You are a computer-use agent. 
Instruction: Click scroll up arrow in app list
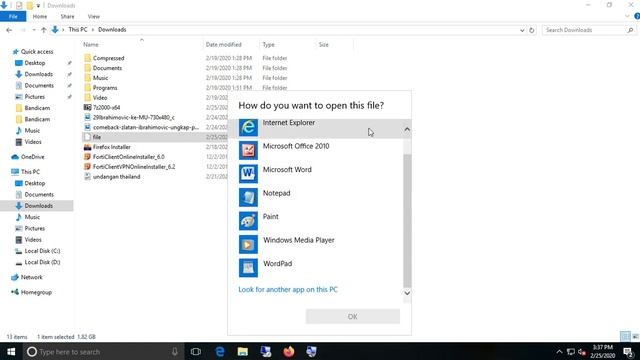click(407, 129)
